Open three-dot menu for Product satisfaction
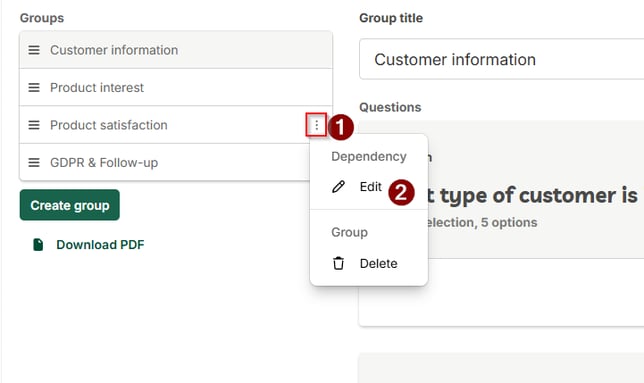The width and height of the screenshot is (644, 383). click(316, 125)
